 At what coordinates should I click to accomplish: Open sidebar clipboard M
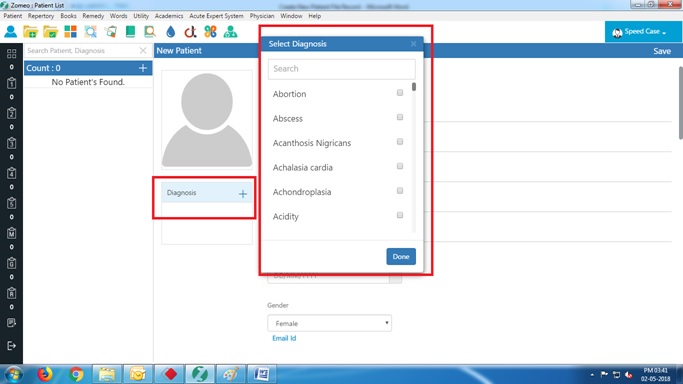(x=11, y=233)
